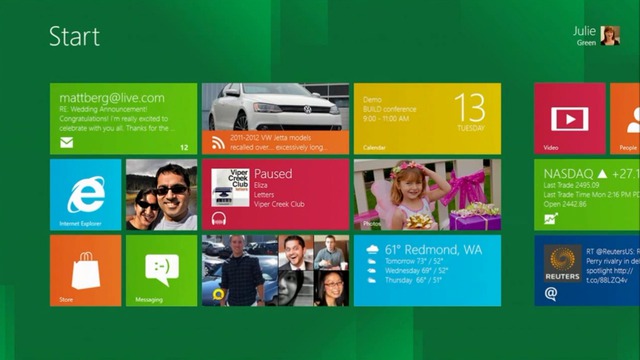
Task: Open the Video play tile
Action: 570,118
